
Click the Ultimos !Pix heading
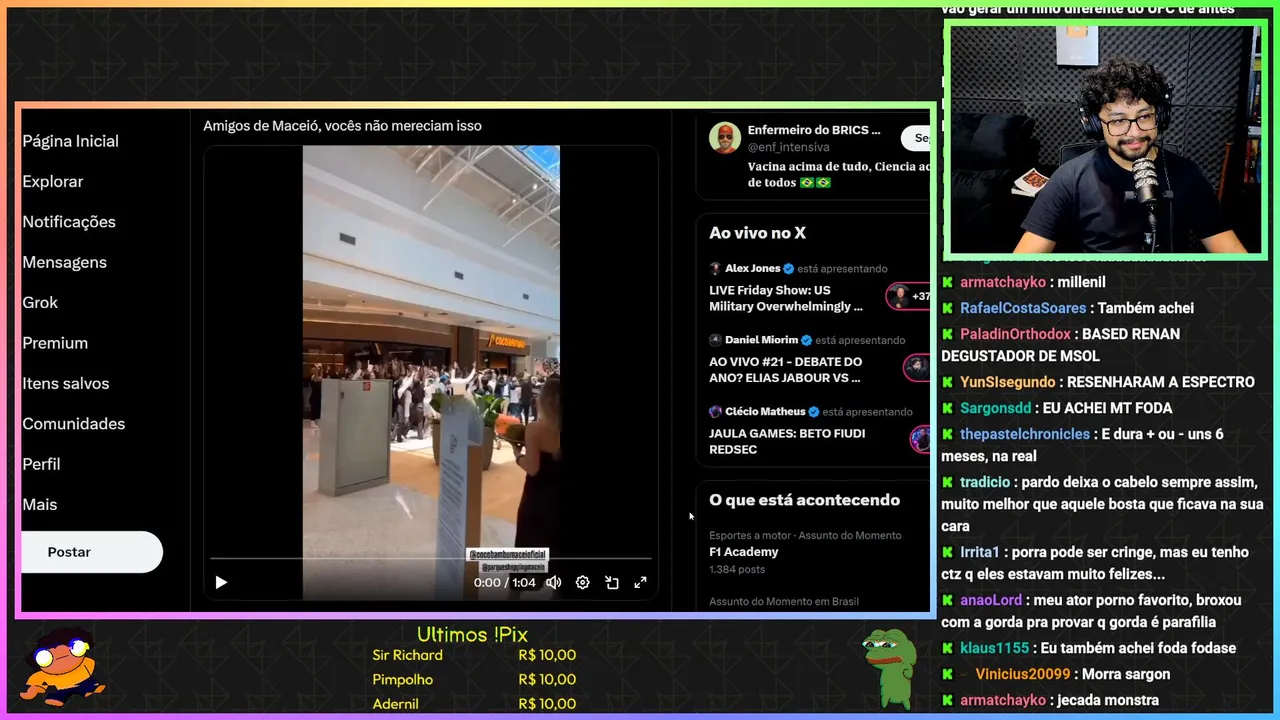[472, 634]
